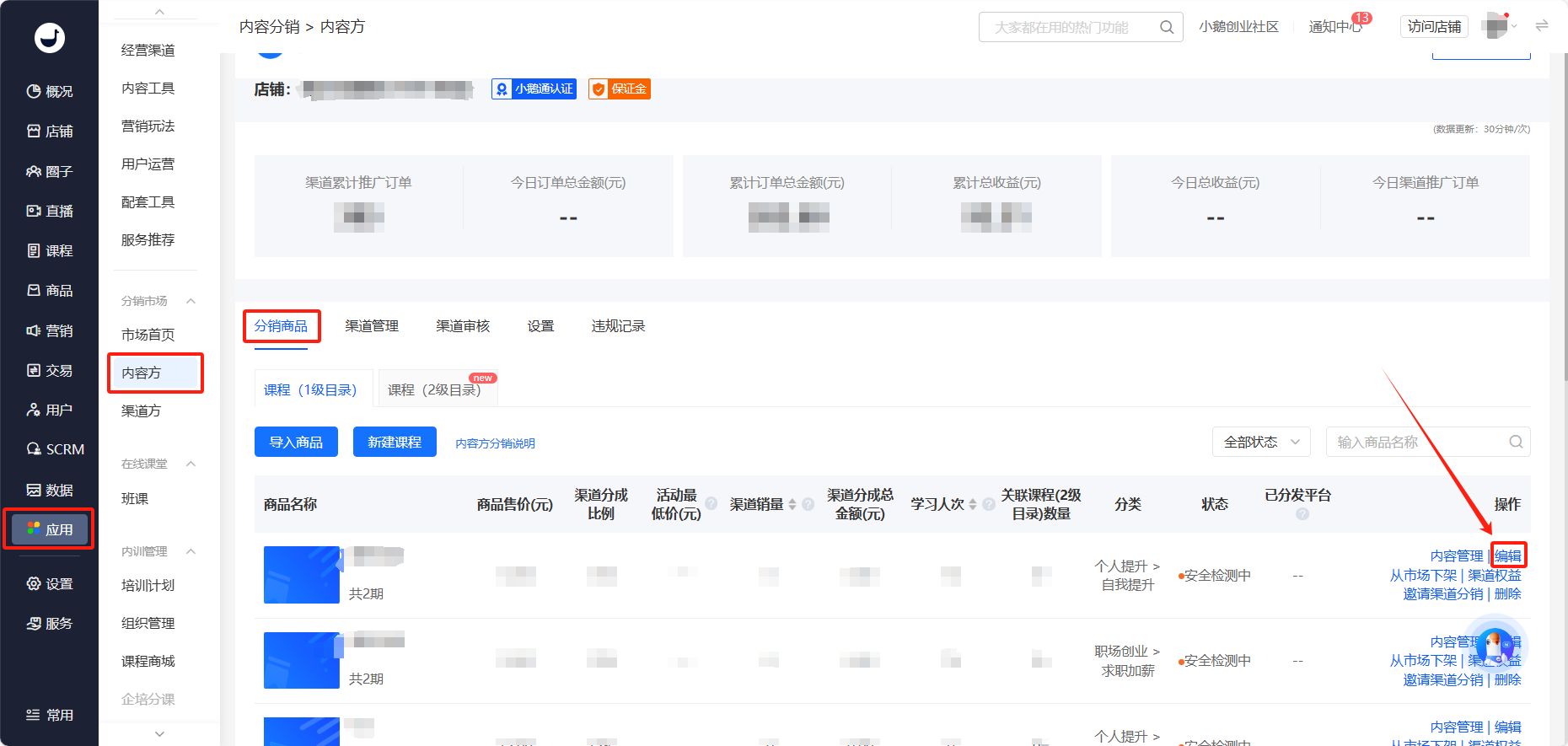This screenshot has height=746, width=1568.
Task: Click the 圈子 community sidebar icon
Action: (34, 171)
